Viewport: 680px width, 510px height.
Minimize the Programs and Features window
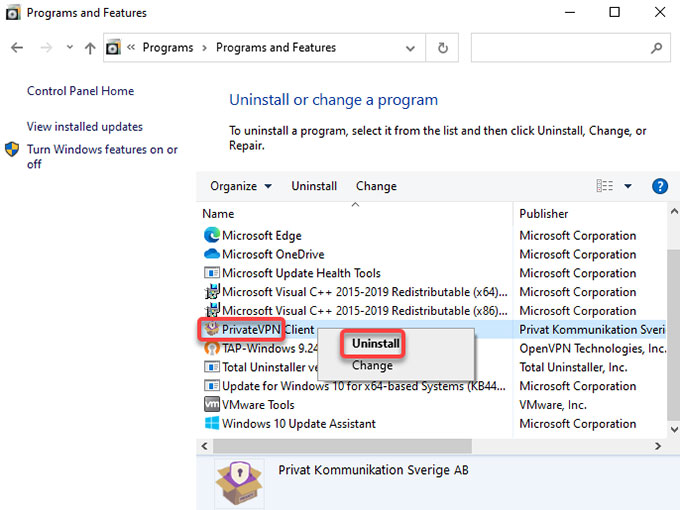(570, 12)
